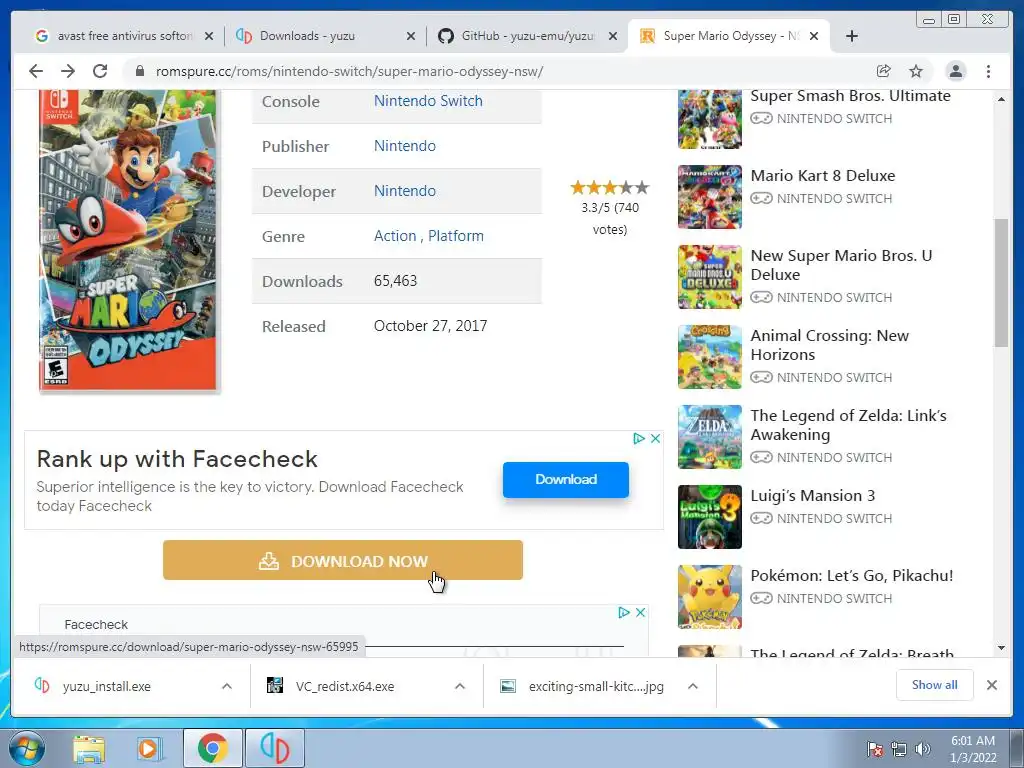Open Windows Explorer from the taskbar
1024x768 pixels.
[x=89, y=748]
